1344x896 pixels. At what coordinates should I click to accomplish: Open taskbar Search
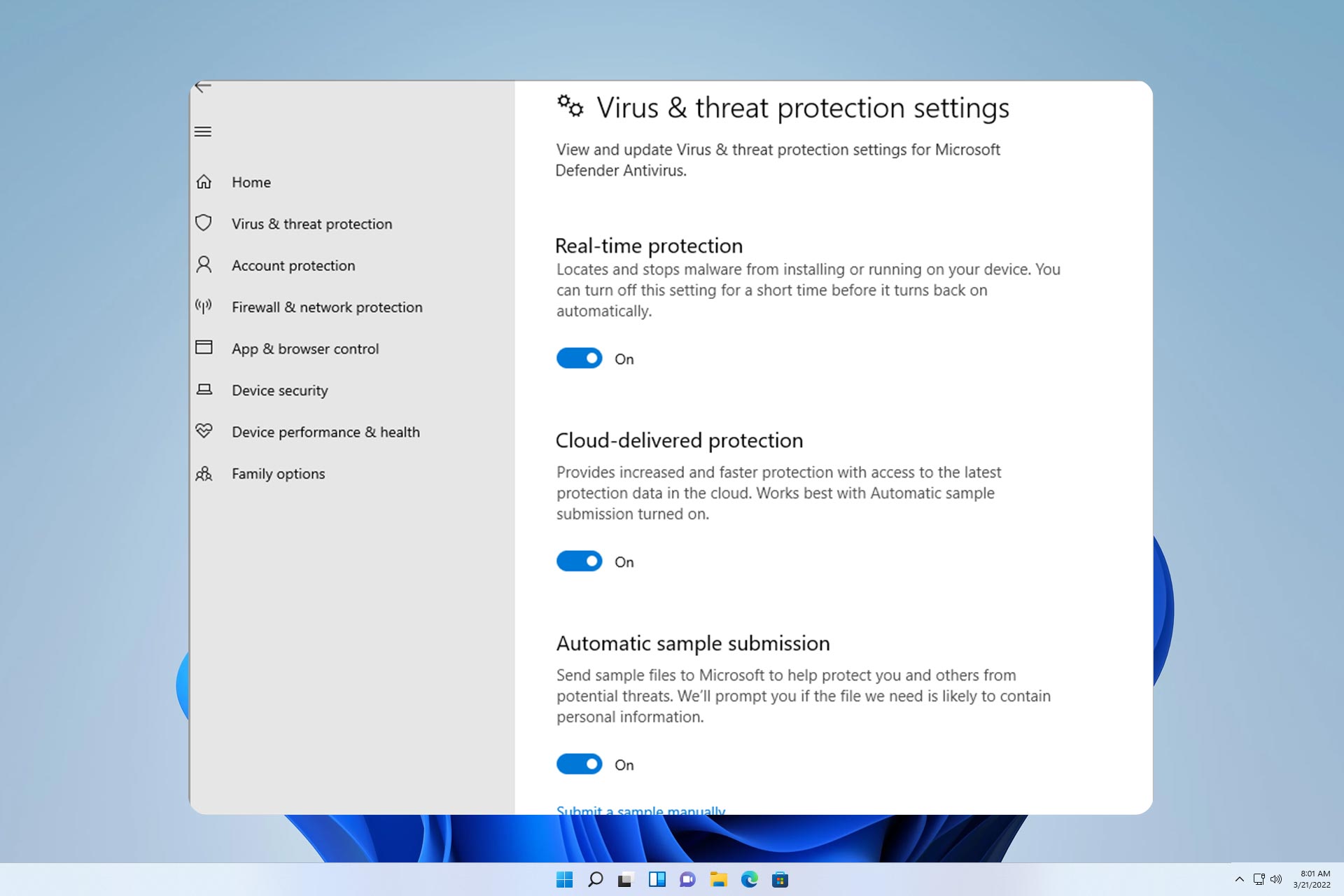tap(595, 880)
